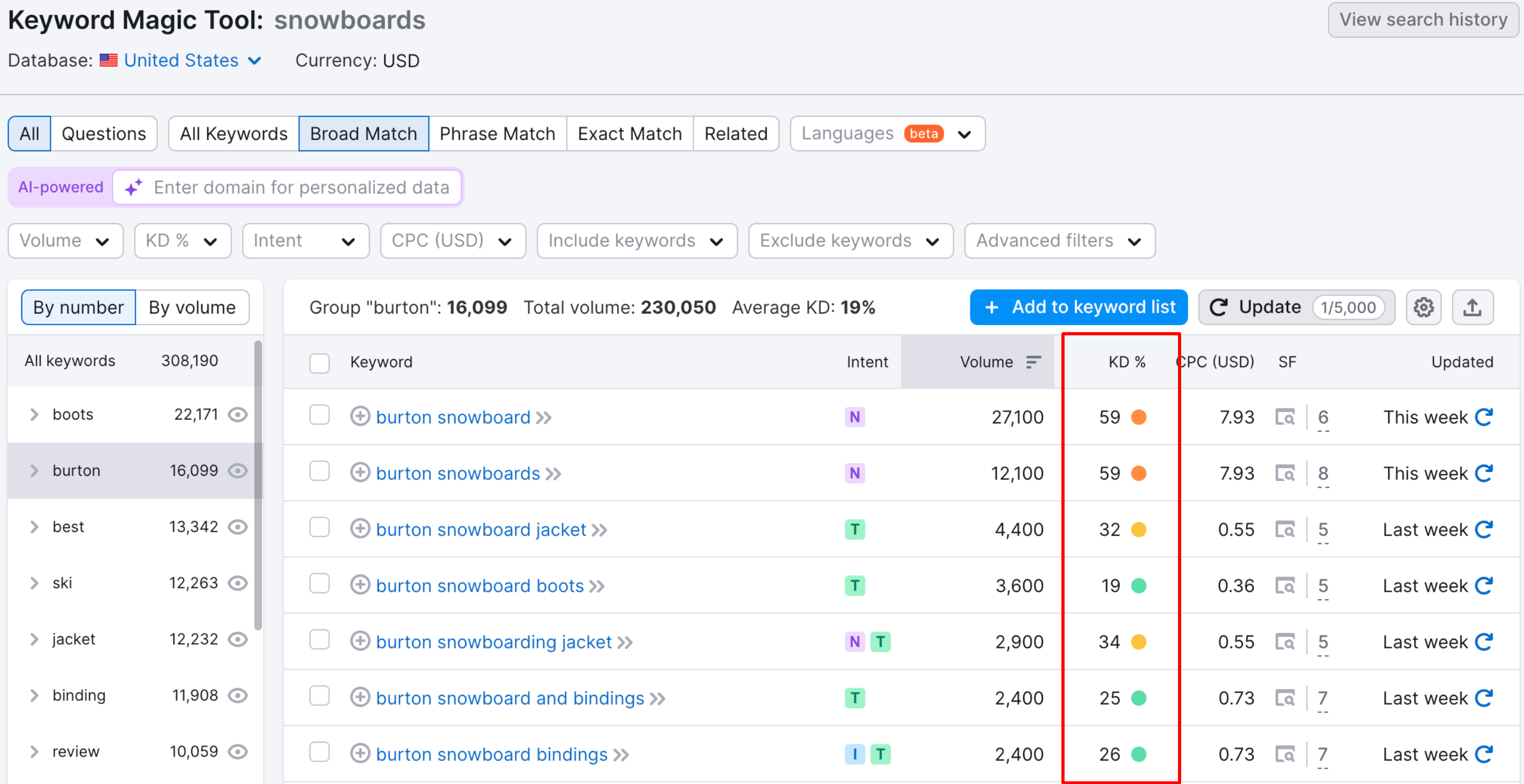The image size is (1524, 784).
Task: Click the export upload icon
Action: (1473, 307)
